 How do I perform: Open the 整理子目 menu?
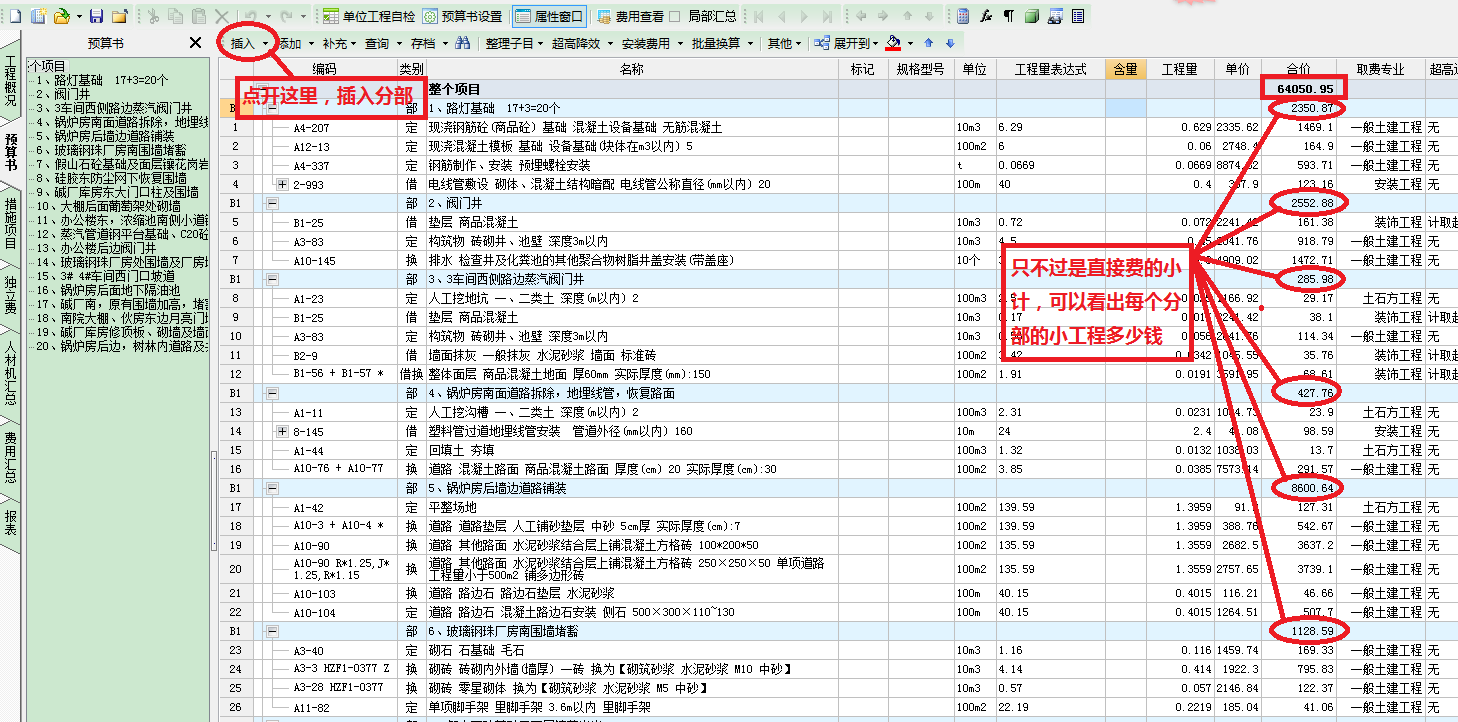[513, 43]
